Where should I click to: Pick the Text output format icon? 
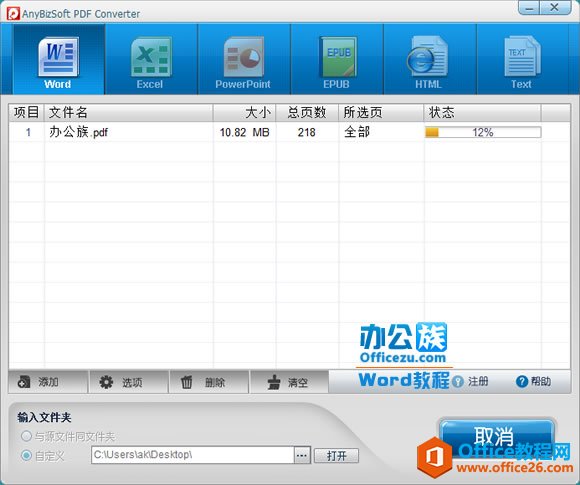click(522, 59)
